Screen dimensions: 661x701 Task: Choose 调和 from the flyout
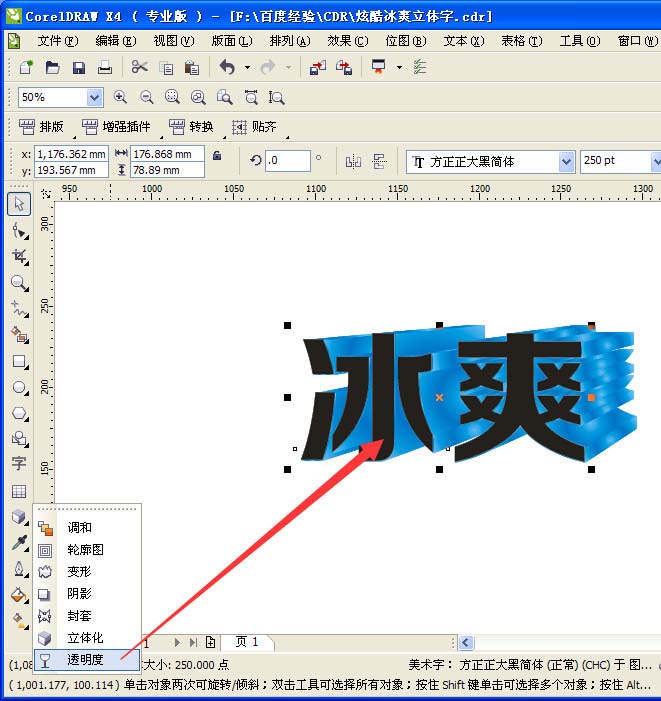[x=87, y=528]
